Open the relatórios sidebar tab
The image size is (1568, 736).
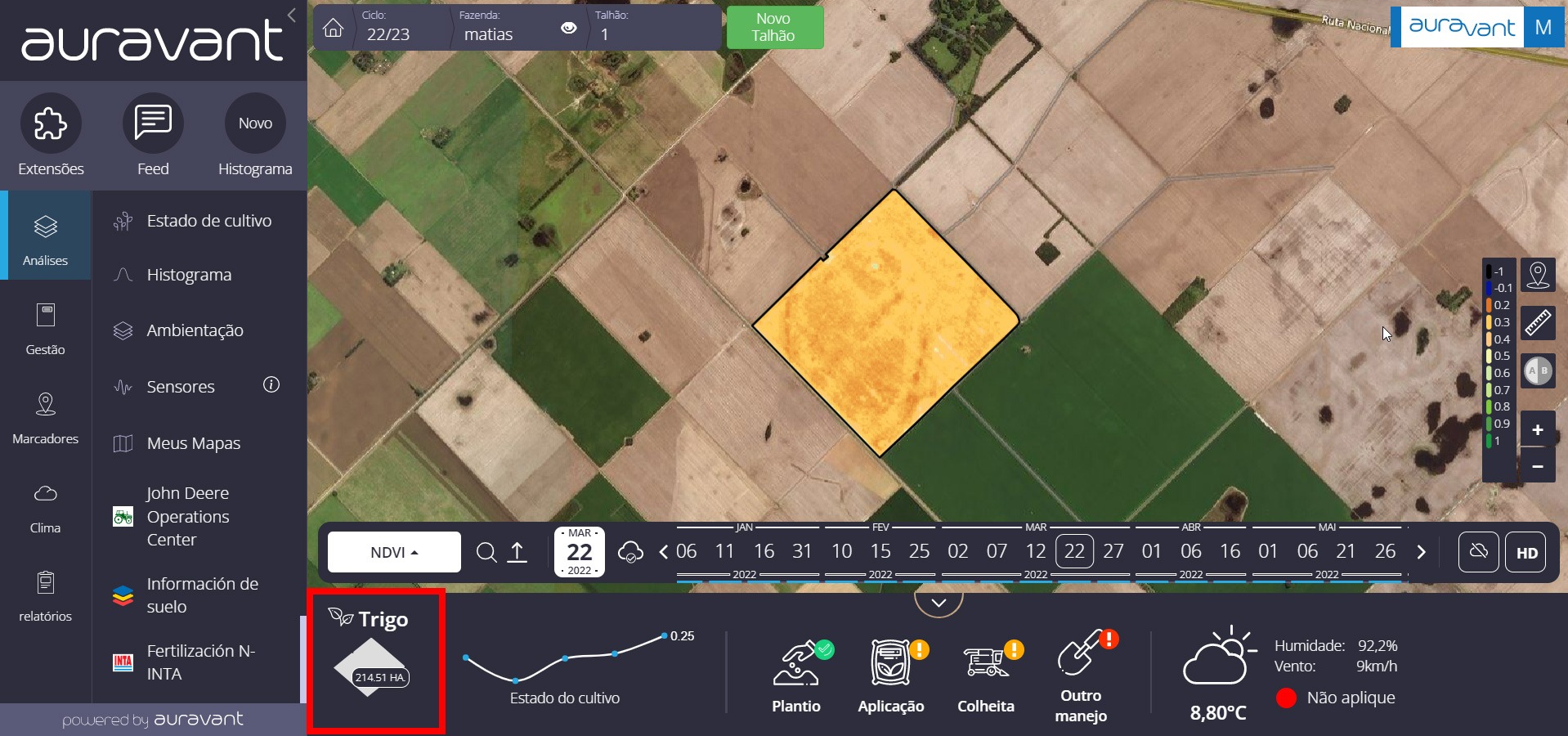click(x=45, y=595)
